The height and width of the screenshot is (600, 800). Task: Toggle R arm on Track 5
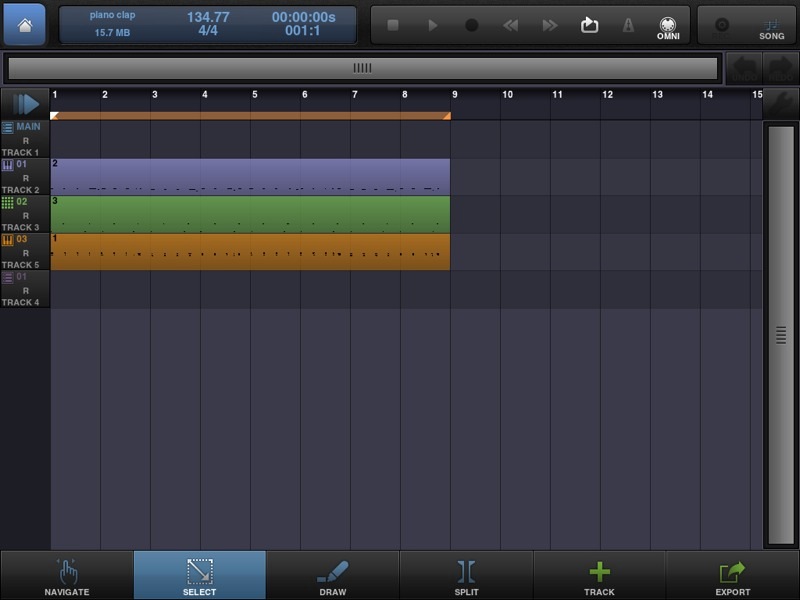point(26,253)
